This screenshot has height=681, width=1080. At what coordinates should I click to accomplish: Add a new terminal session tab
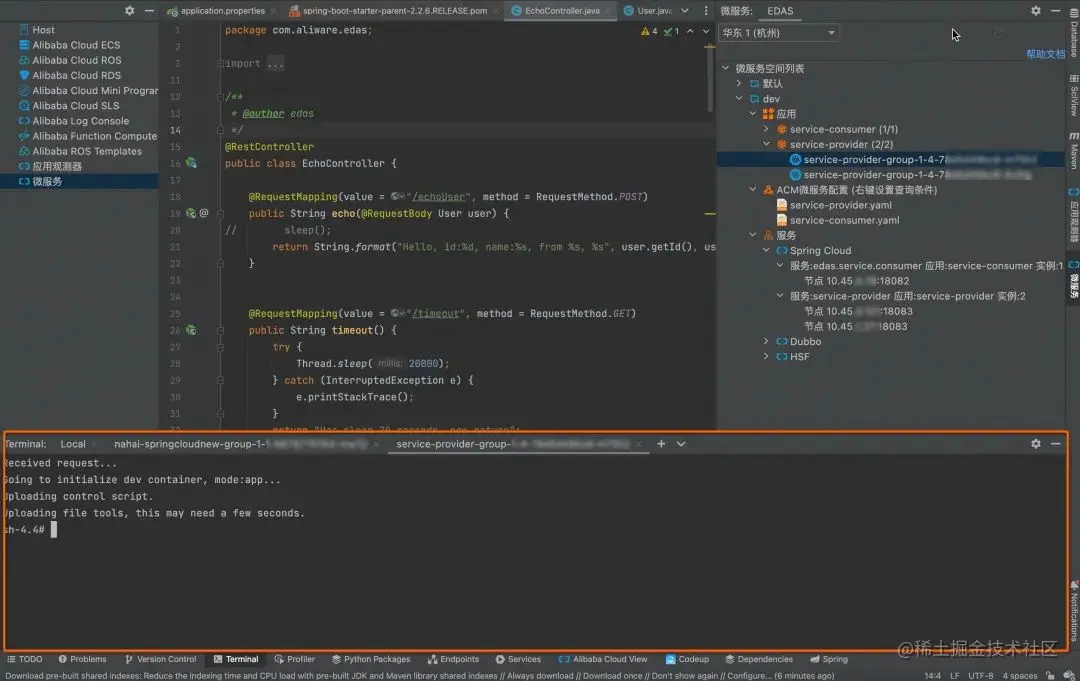coord(661,444)
